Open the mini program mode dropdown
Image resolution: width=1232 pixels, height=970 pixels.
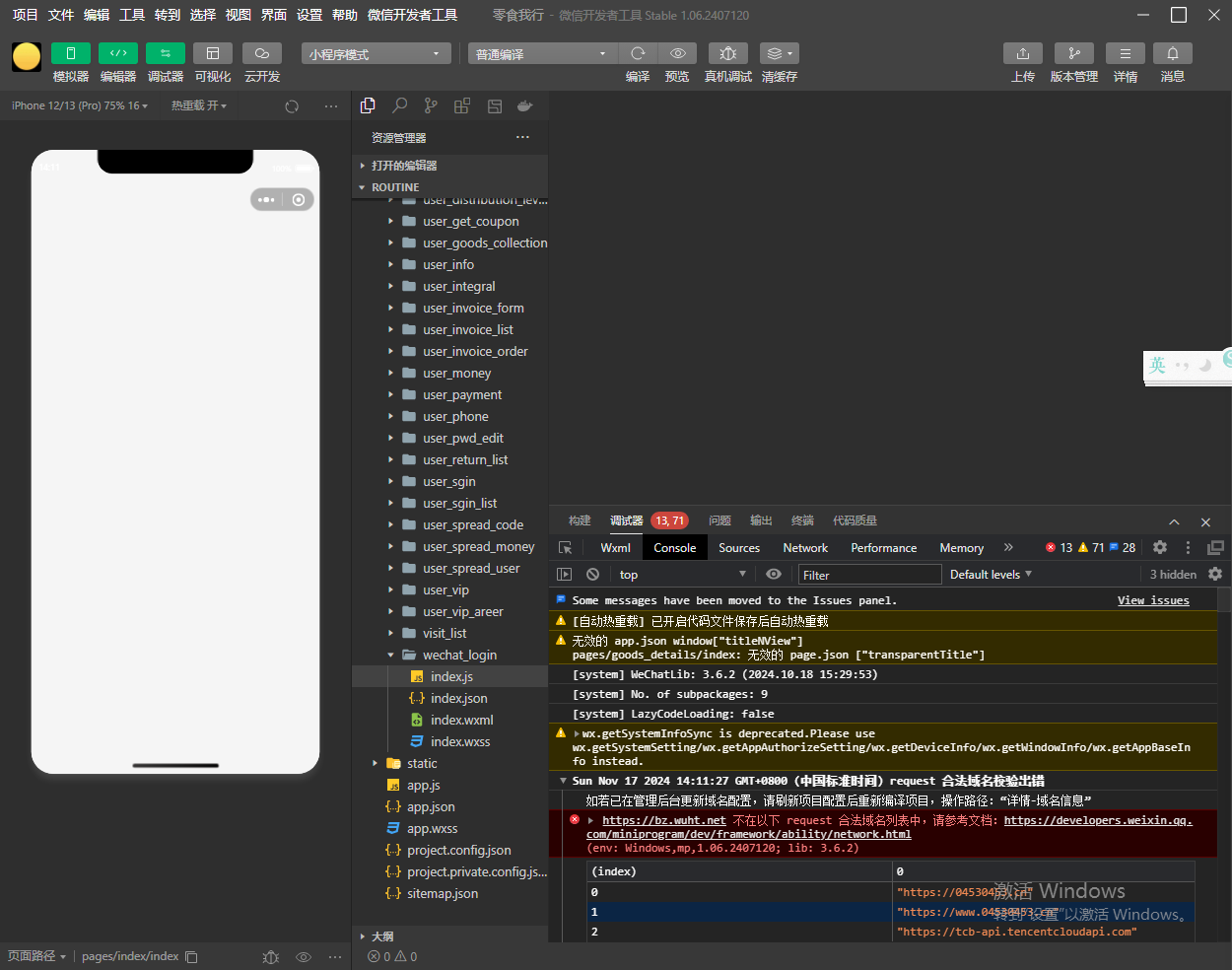pyautogui.click(x=376, y=53)
